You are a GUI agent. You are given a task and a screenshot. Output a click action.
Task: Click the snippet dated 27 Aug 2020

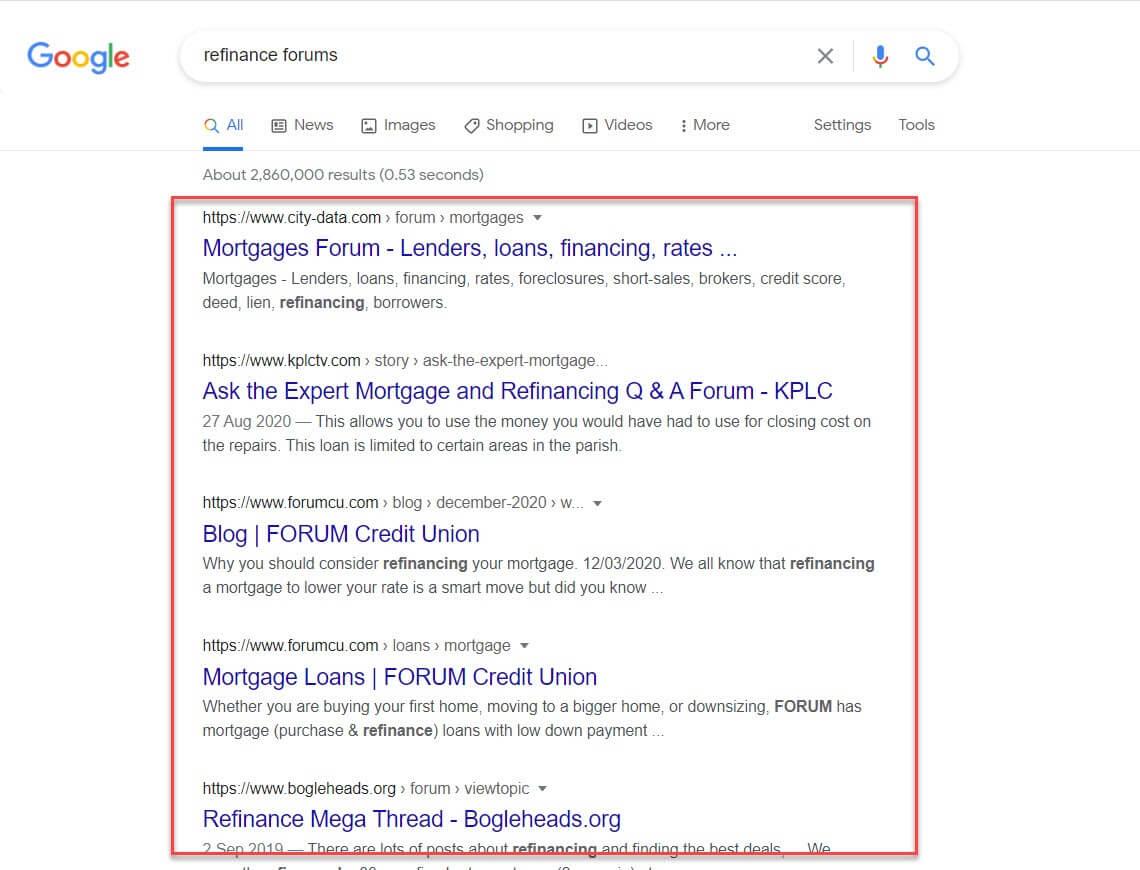coord(537,433)
